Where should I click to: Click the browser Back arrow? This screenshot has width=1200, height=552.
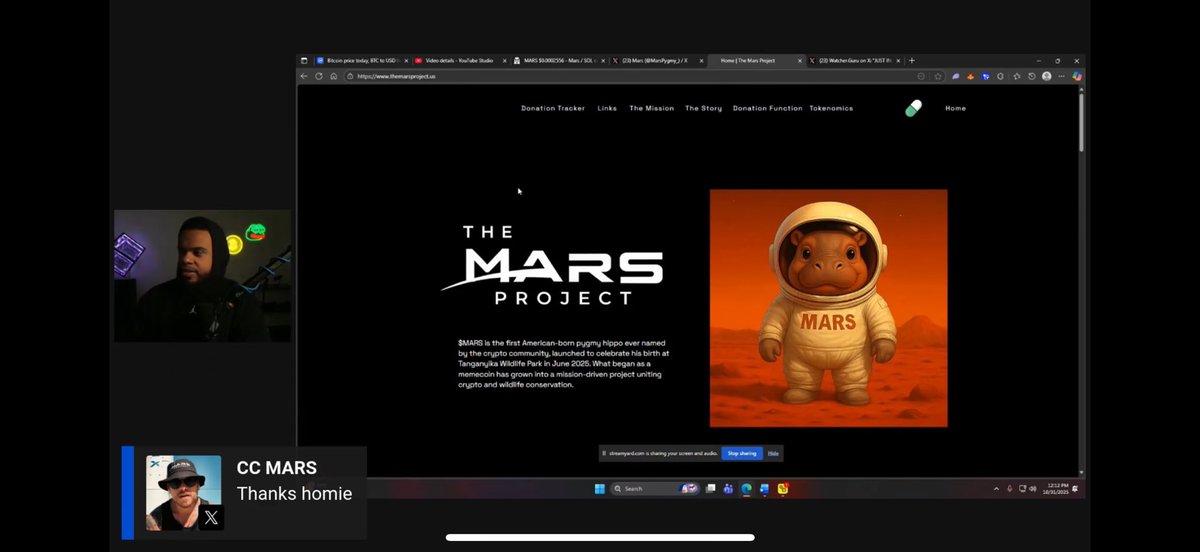tap(305, 76)
